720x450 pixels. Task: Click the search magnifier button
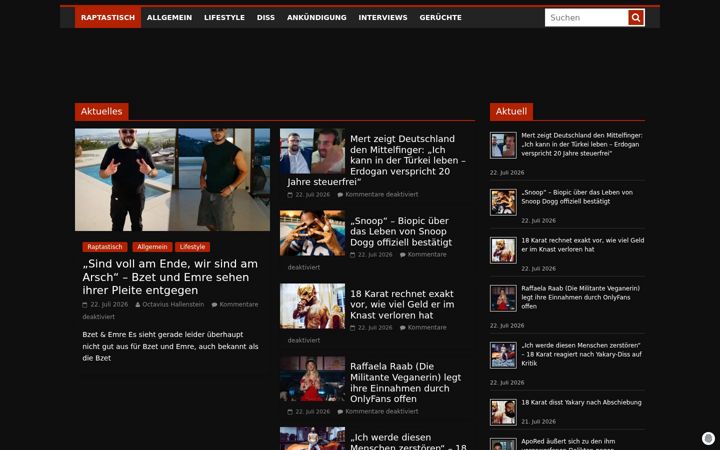(x=636, y=17)
